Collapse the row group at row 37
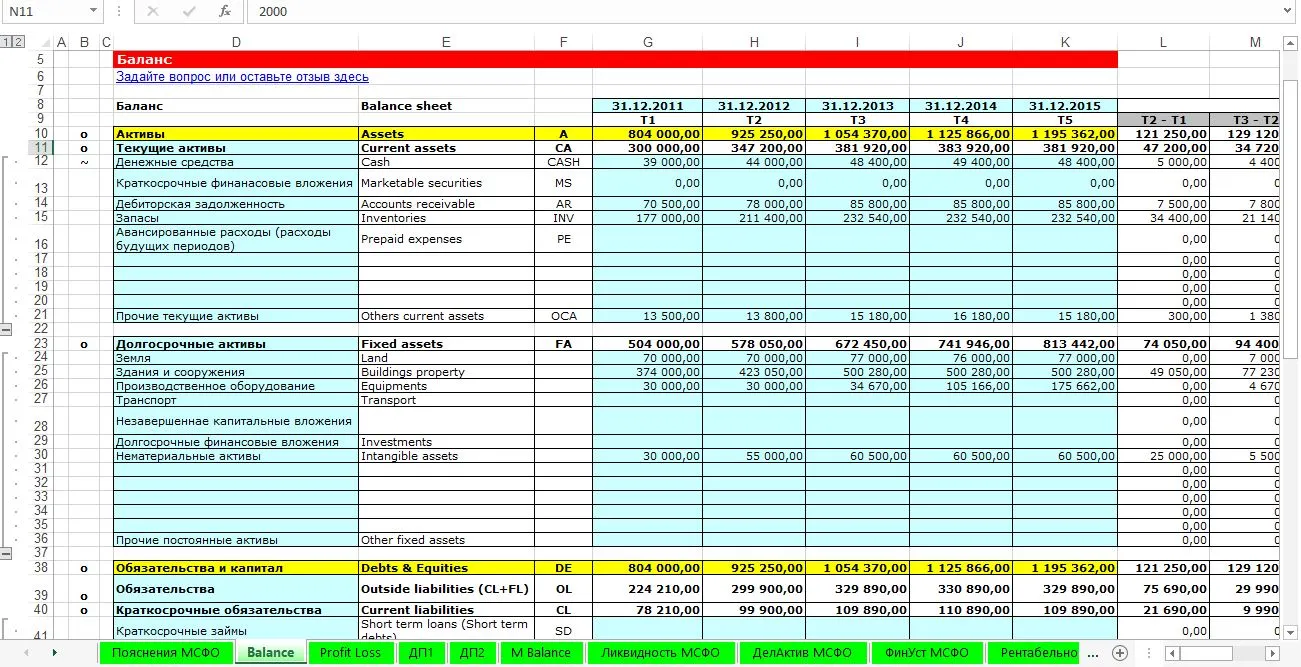 [x=6, y=553]
